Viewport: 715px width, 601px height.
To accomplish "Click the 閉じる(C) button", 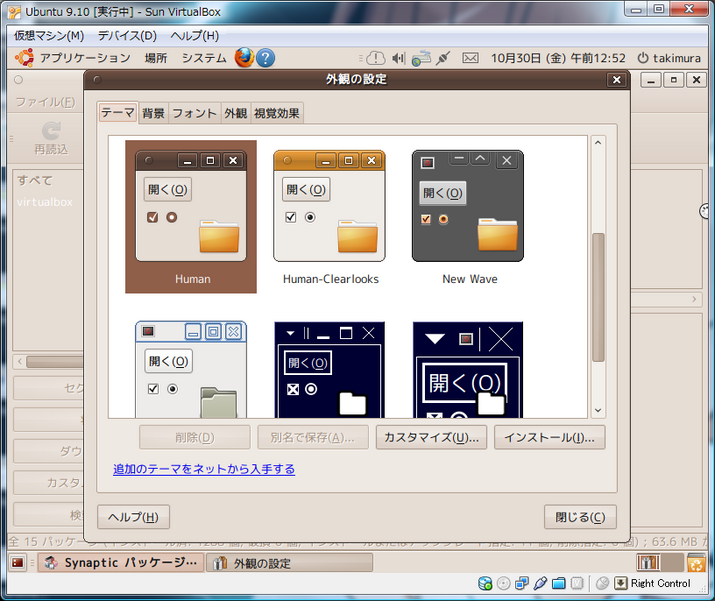I will tap(580, 517).
